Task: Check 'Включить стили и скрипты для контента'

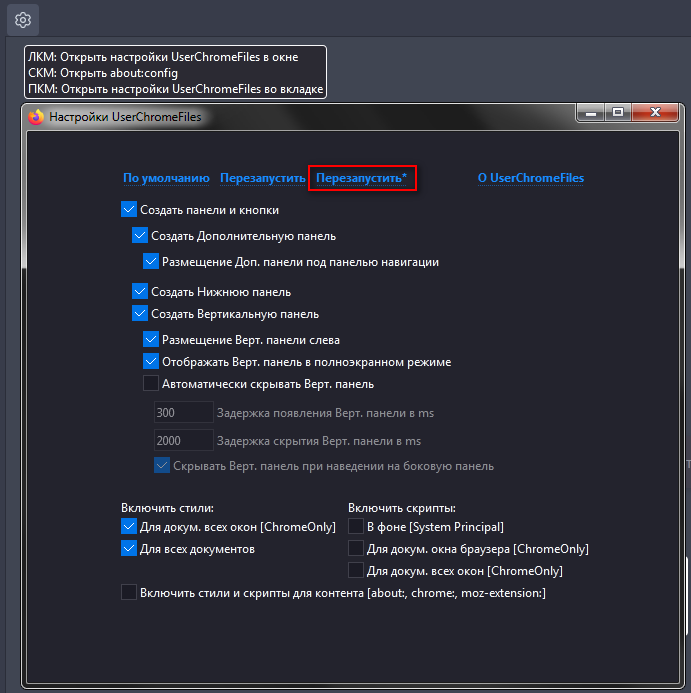Action: click(x=129, y=592)
